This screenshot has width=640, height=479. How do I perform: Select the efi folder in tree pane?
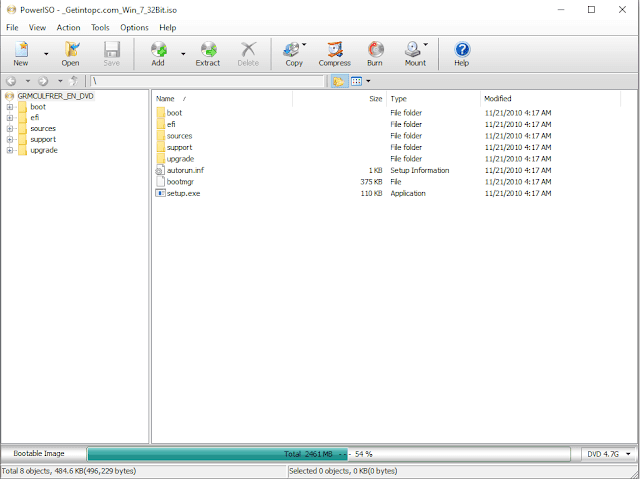click(35, 118)
